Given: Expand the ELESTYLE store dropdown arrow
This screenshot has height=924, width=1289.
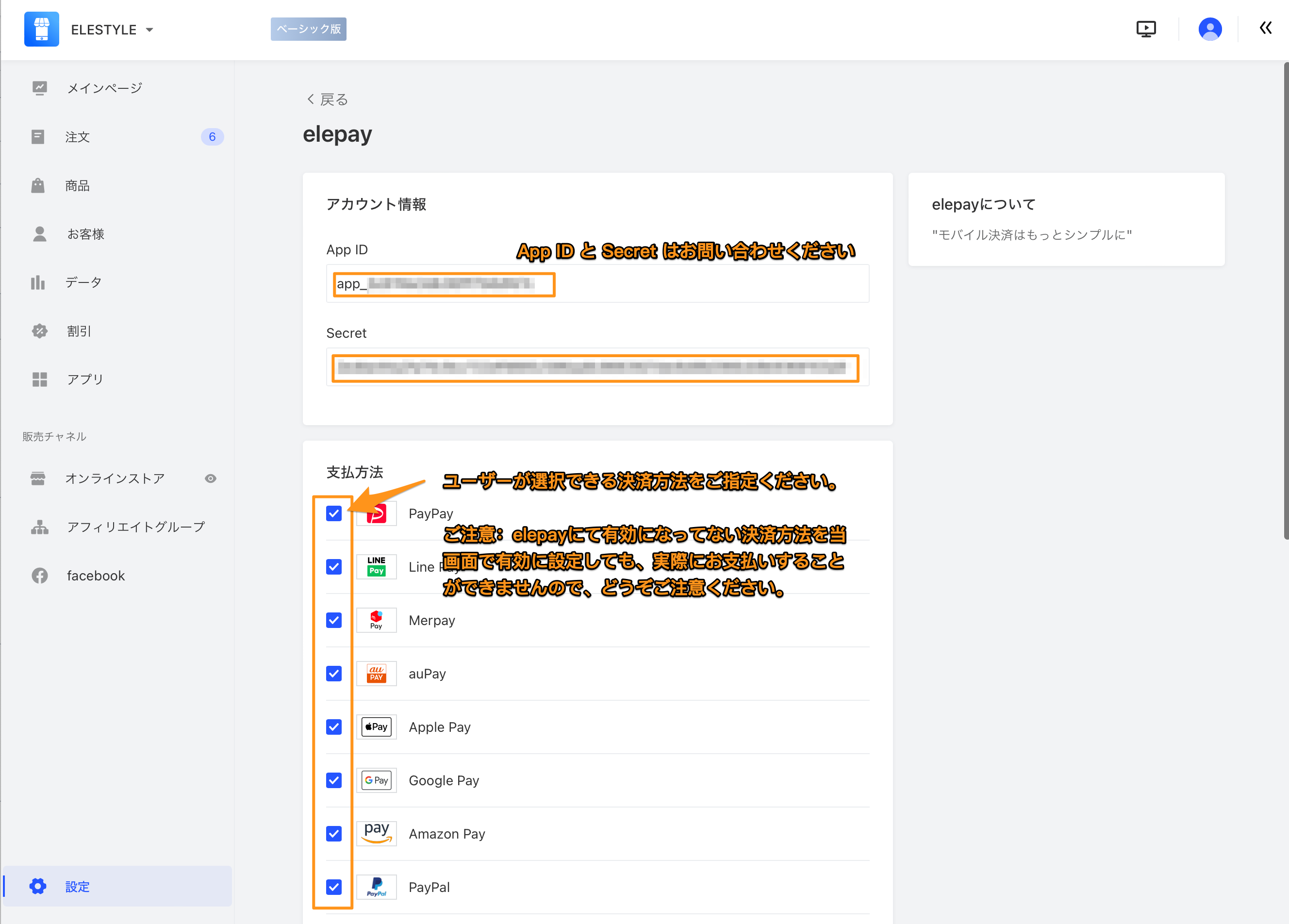Looking at the screenshot, I should pyautogui.click(x=149, y=30).
